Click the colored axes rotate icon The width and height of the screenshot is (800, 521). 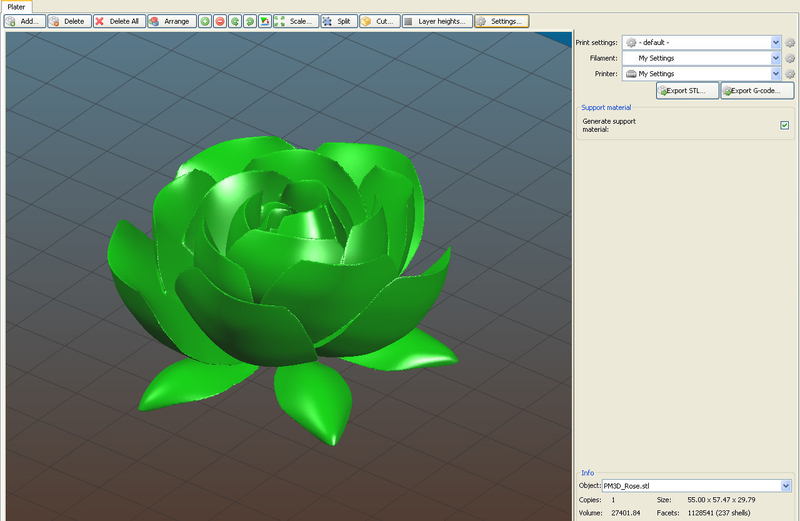point(265,21)
